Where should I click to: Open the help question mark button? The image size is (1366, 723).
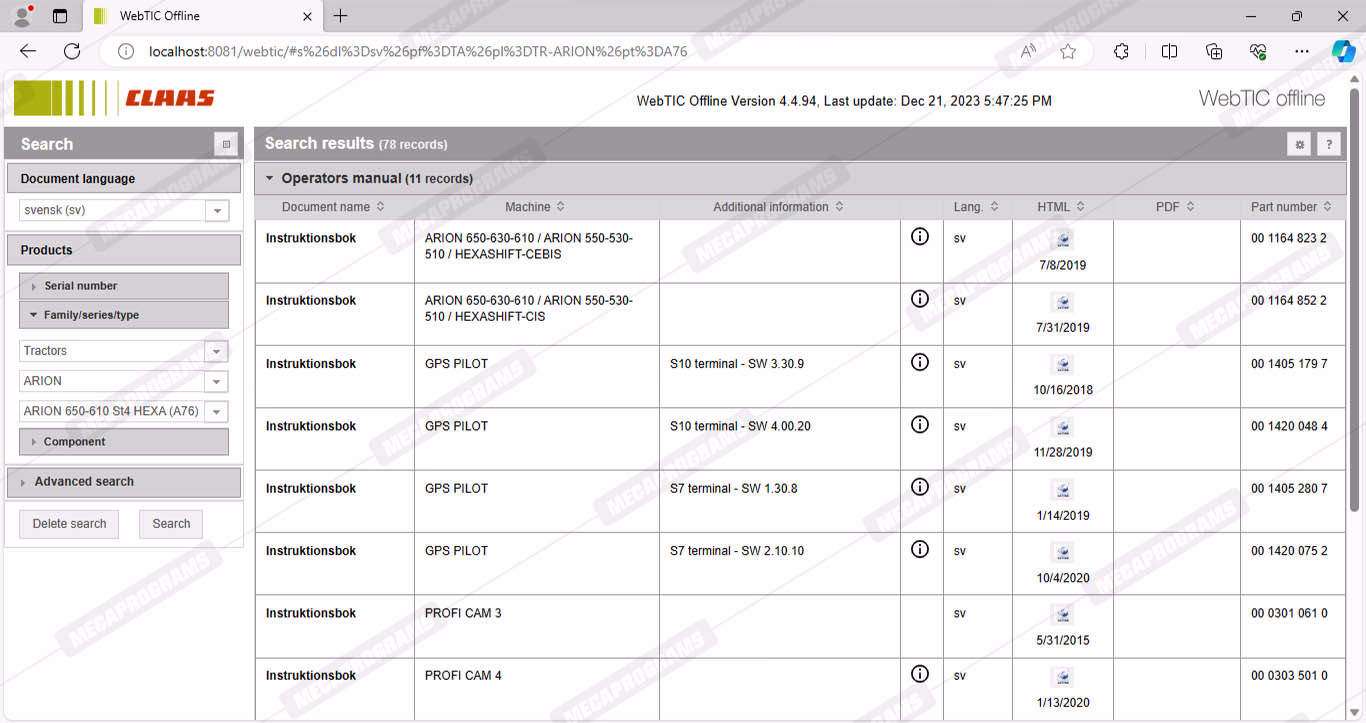tap(1328, 145)
